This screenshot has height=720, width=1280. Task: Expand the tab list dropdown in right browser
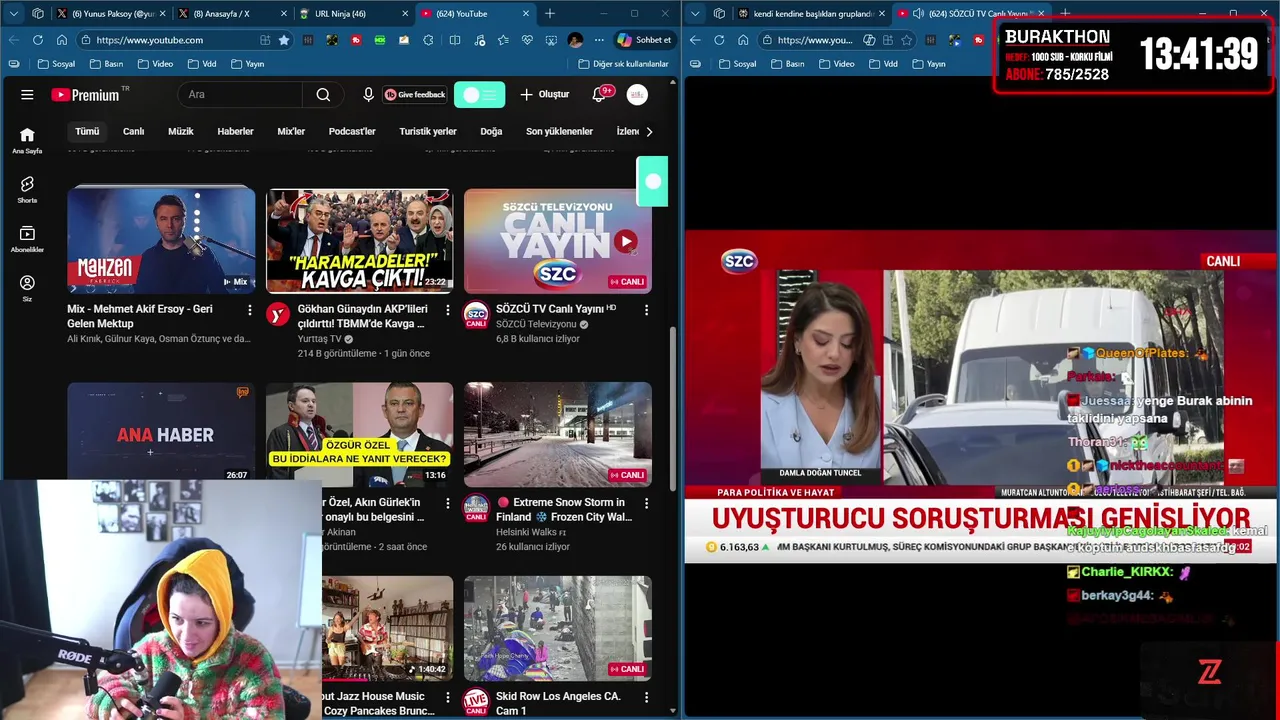[695, 14]
